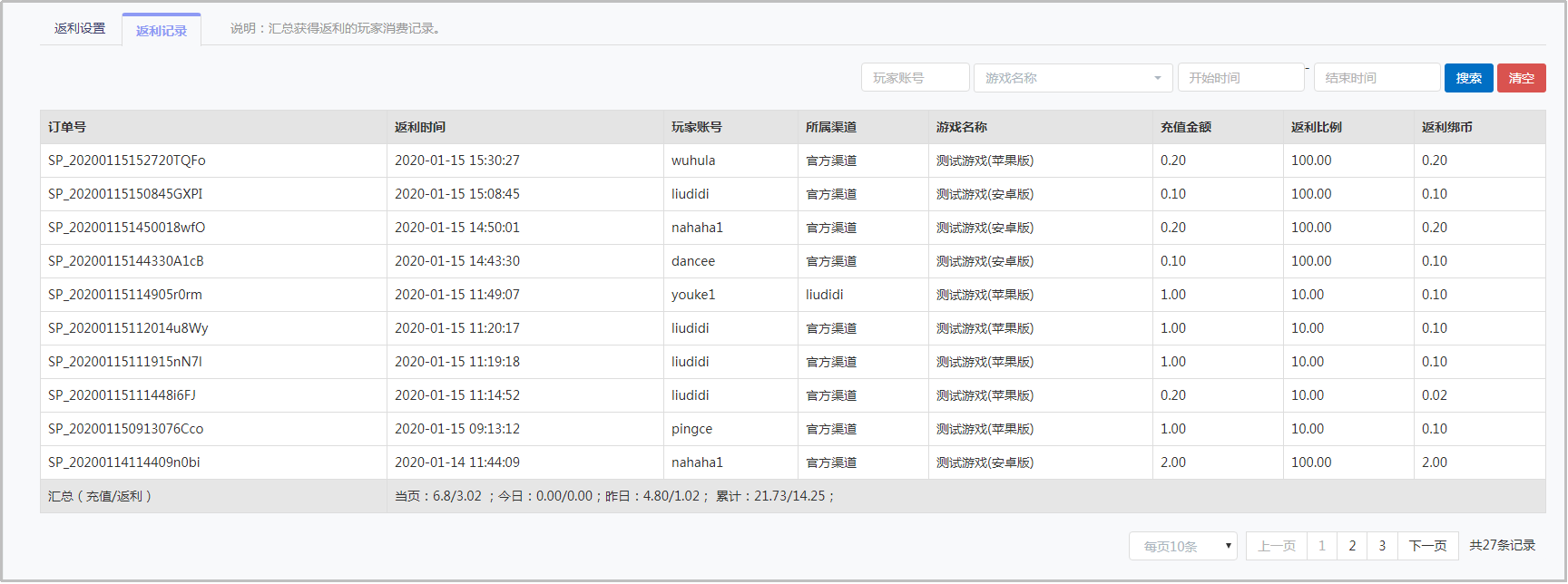Screen dimensions: 1568x584
Task: Click the 说明 description text
Action: [x=337, y=28]
